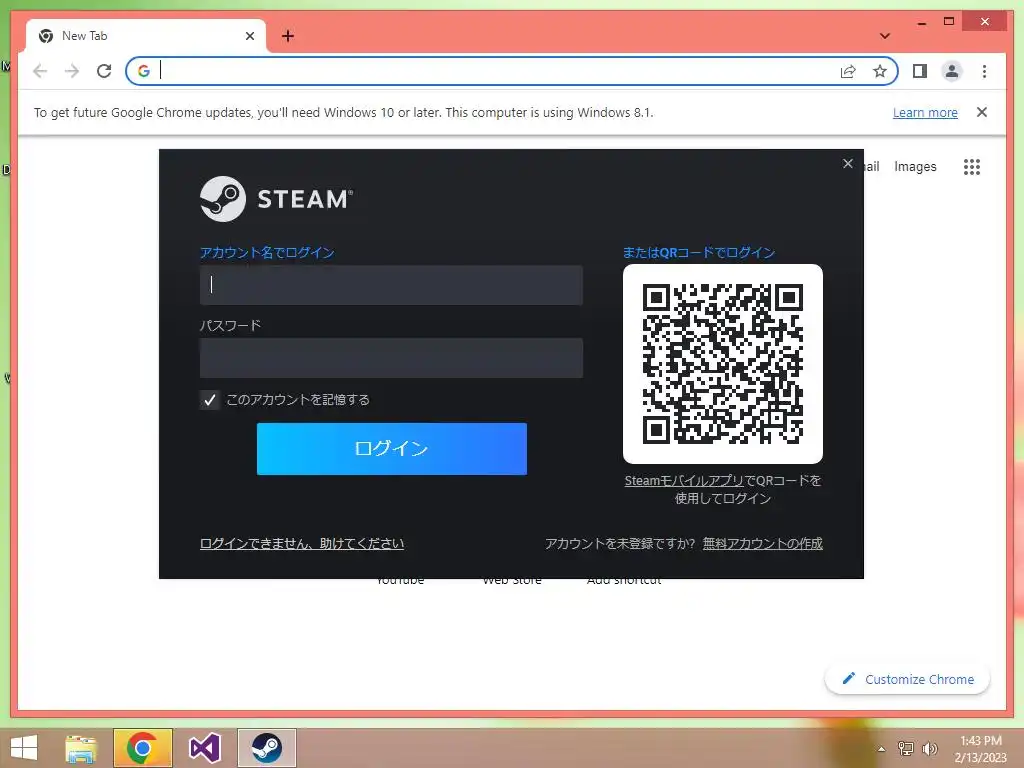
Task: Open the Chrome three-dot menu
Action: click(984, 71)
